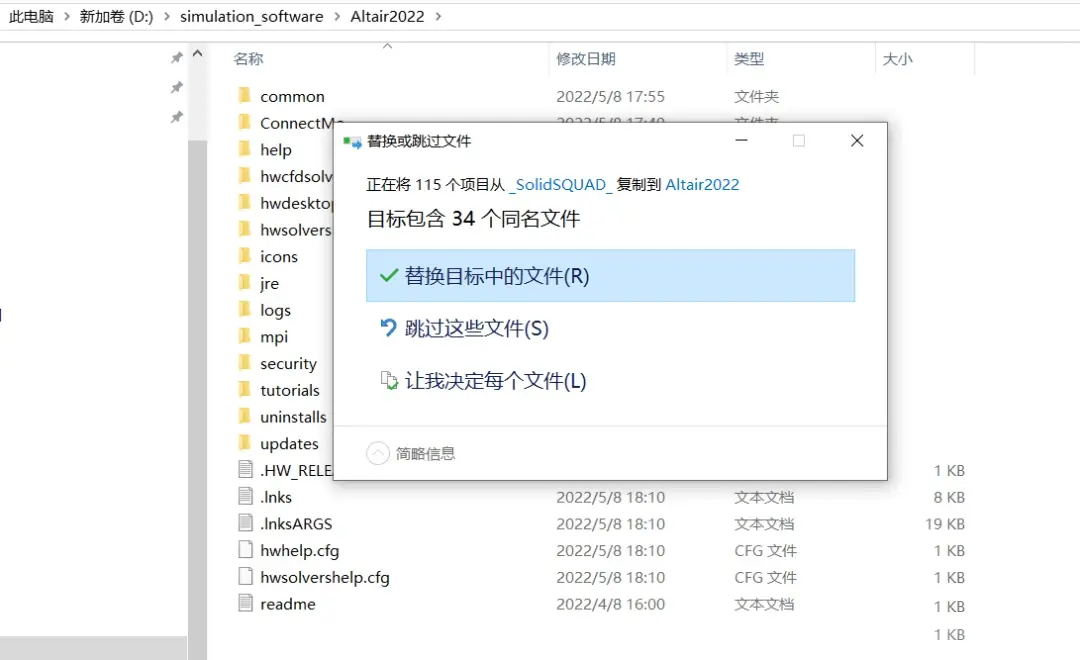Expand the chevron after simulation_software
The image size is (1080, 660).
(x=337, y=17)
